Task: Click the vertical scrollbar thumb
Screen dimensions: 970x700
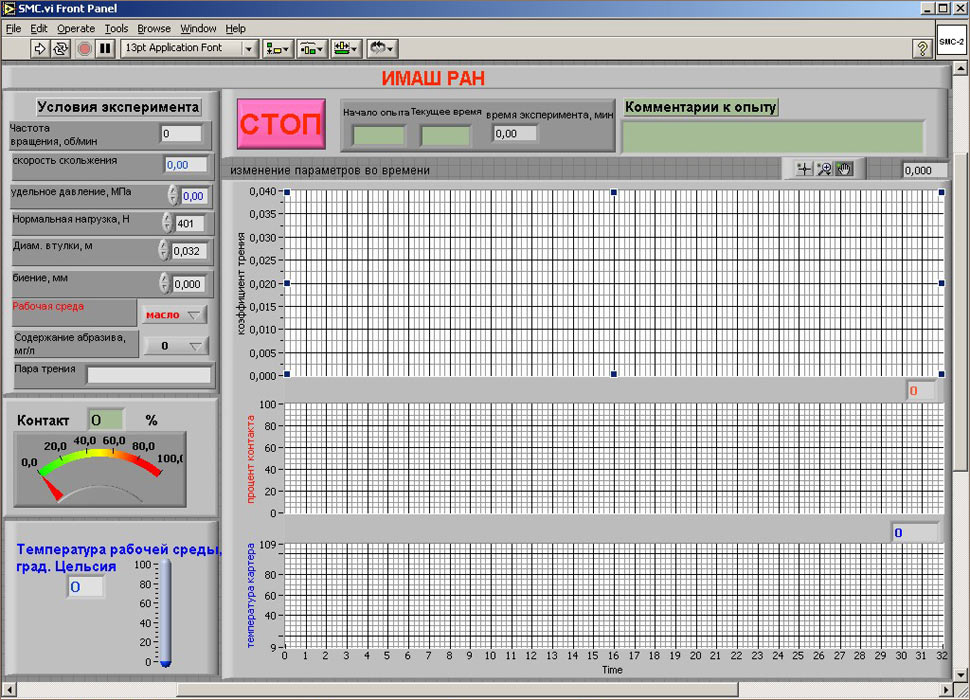Action: (961, 311)
